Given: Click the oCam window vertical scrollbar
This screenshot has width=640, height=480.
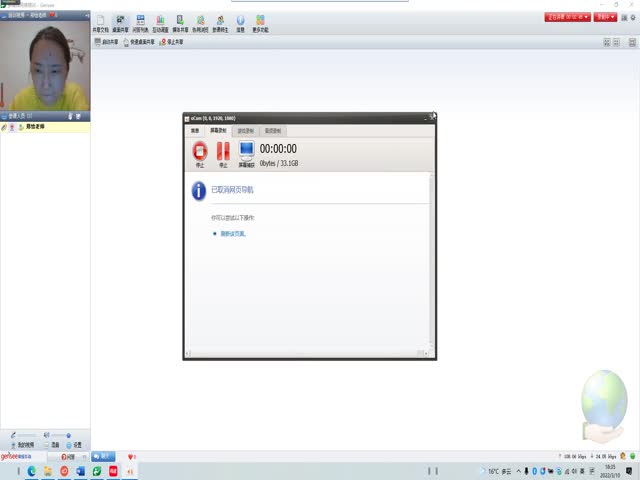Looking at the screenshot, I should [x=432, y=260].
